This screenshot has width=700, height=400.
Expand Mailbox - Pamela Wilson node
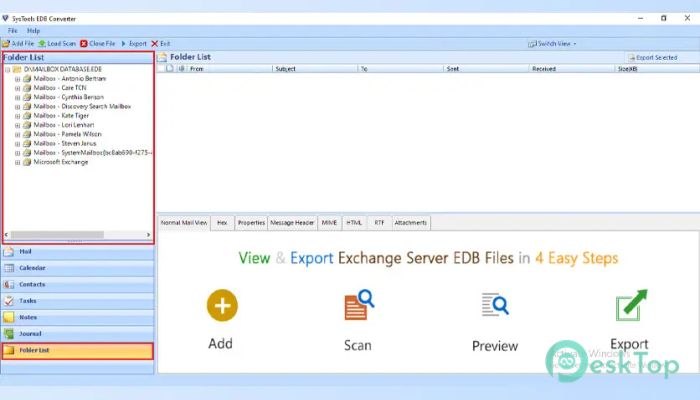coord(17,134)
